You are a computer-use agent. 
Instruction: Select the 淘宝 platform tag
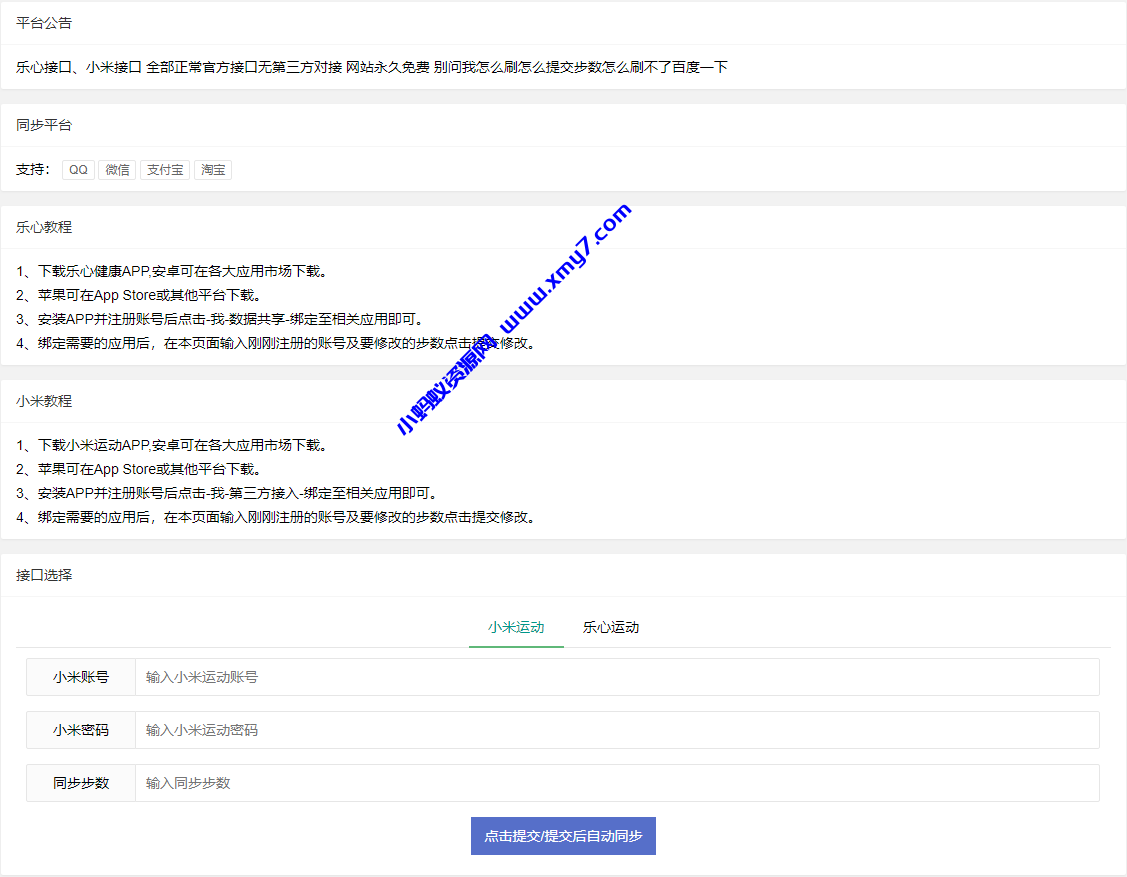pos(212,169)
